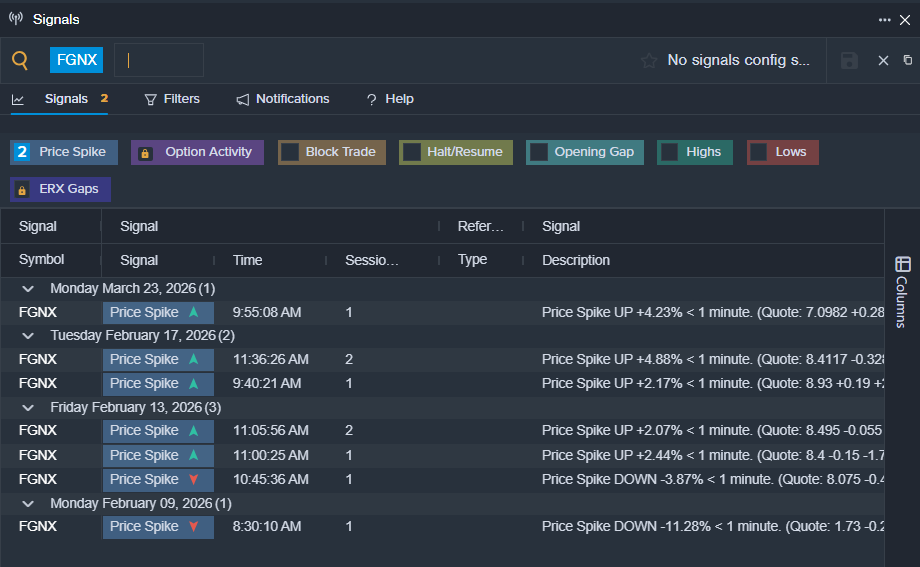Screen dimensions: 920x567
Task: Click the symbol search input field
Action: (160, 60)
